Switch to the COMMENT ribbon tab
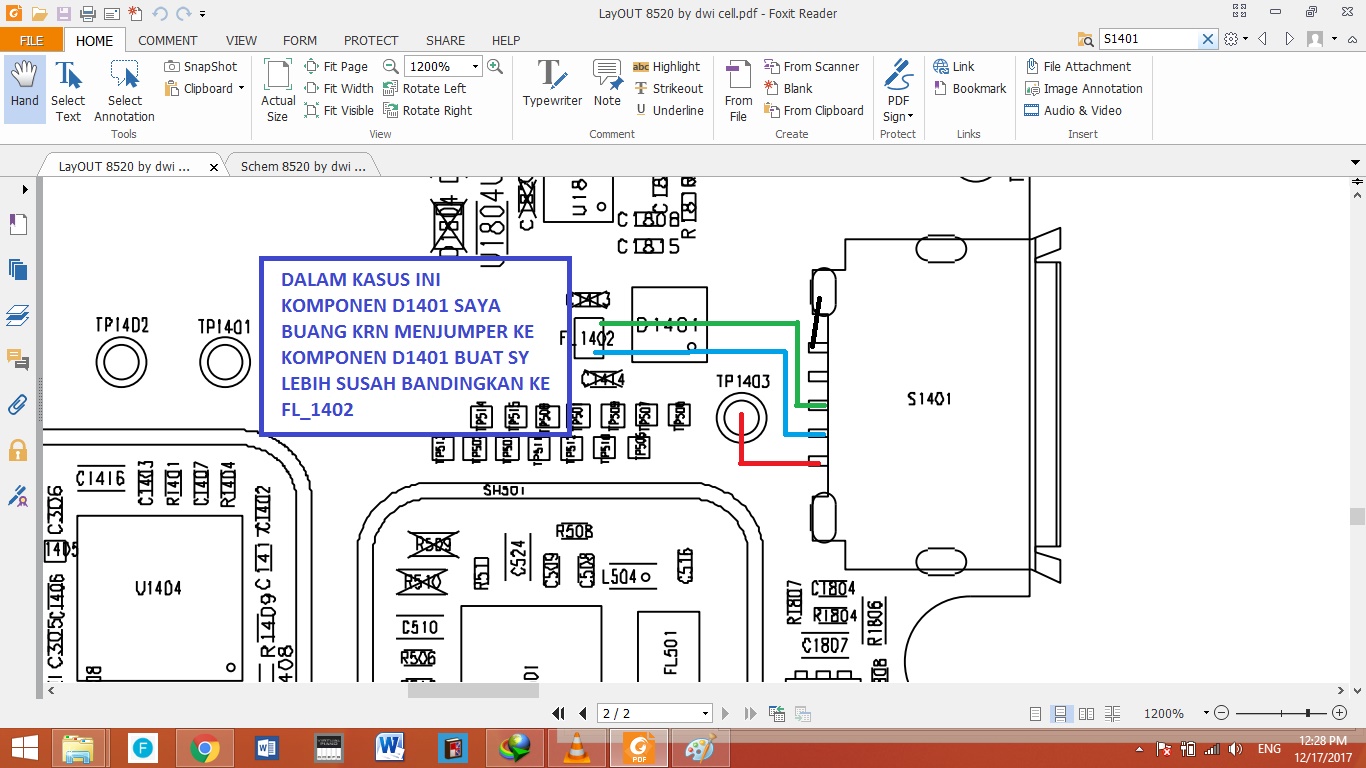The height and width of the screenshot is (768, 1366). click(167, 40)
